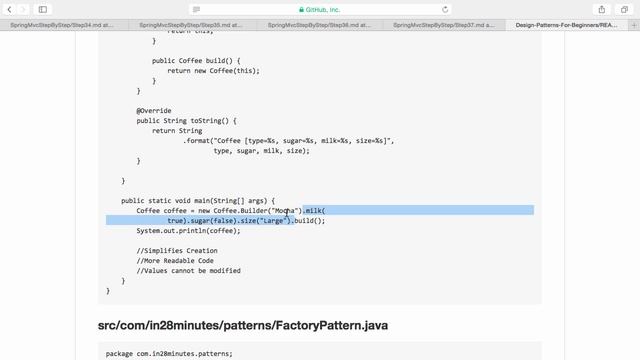Click 'Coffee coffee = new Coffee.Builder' line
The width and height of the screenshot is (640, 360).
(x=231, y=211)
